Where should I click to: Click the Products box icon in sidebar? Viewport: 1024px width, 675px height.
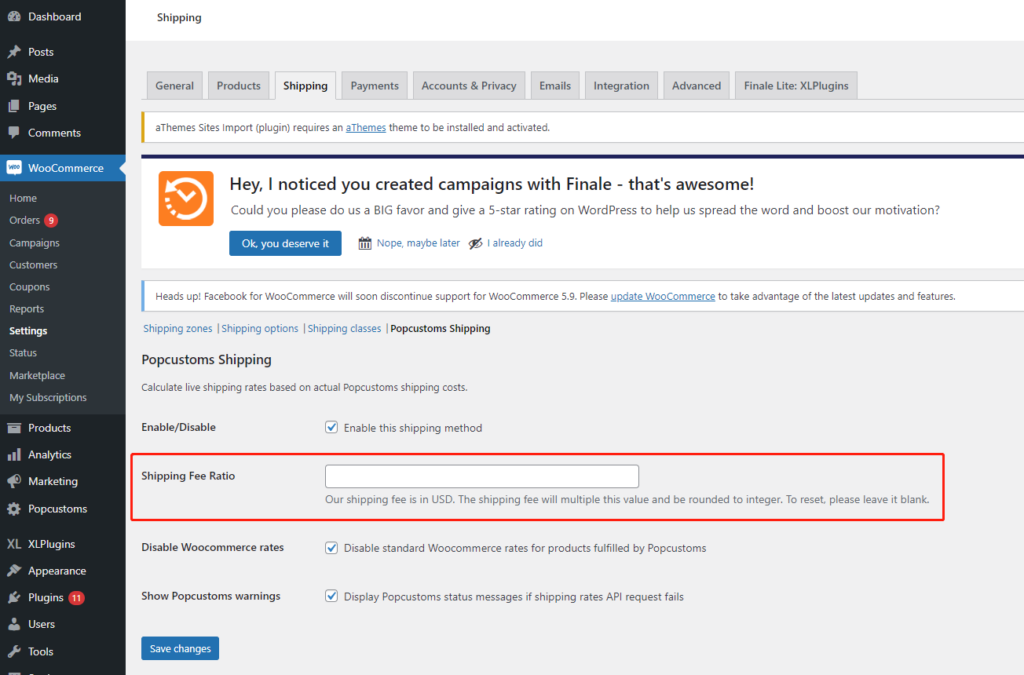tap(14, 428)
